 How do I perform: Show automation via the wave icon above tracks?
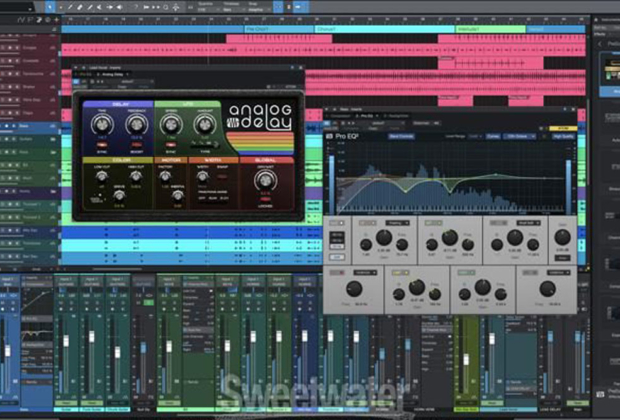21,19
